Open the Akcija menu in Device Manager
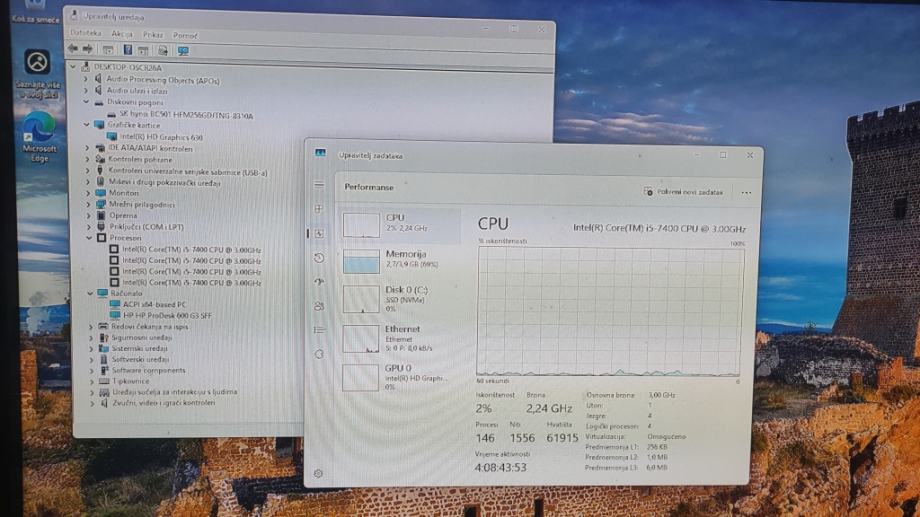This screenshot has width=920, height=517. [x=122, y=34]
